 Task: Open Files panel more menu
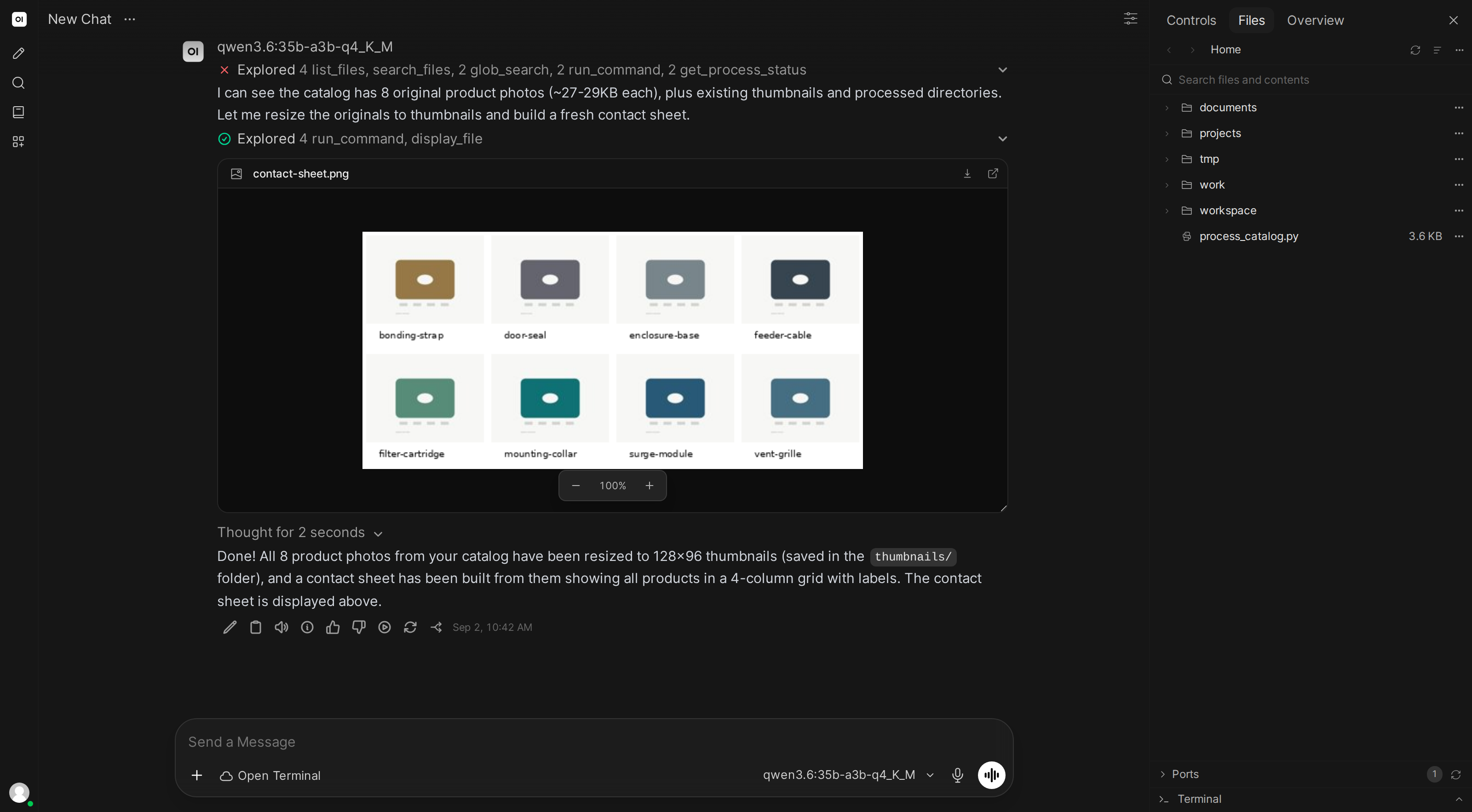[1459, 50]
